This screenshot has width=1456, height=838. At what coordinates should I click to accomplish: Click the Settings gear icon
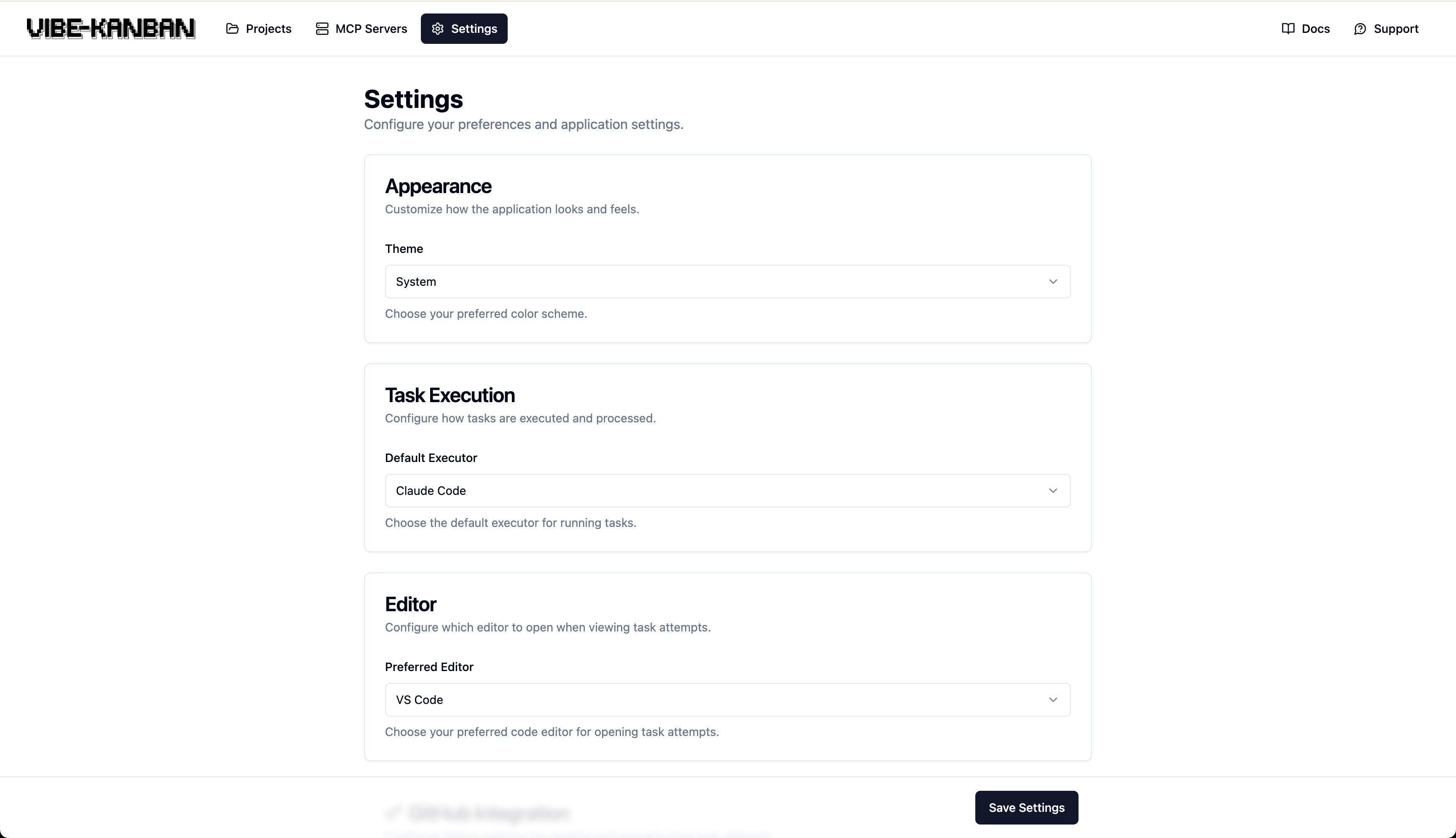tap(438, 29)
